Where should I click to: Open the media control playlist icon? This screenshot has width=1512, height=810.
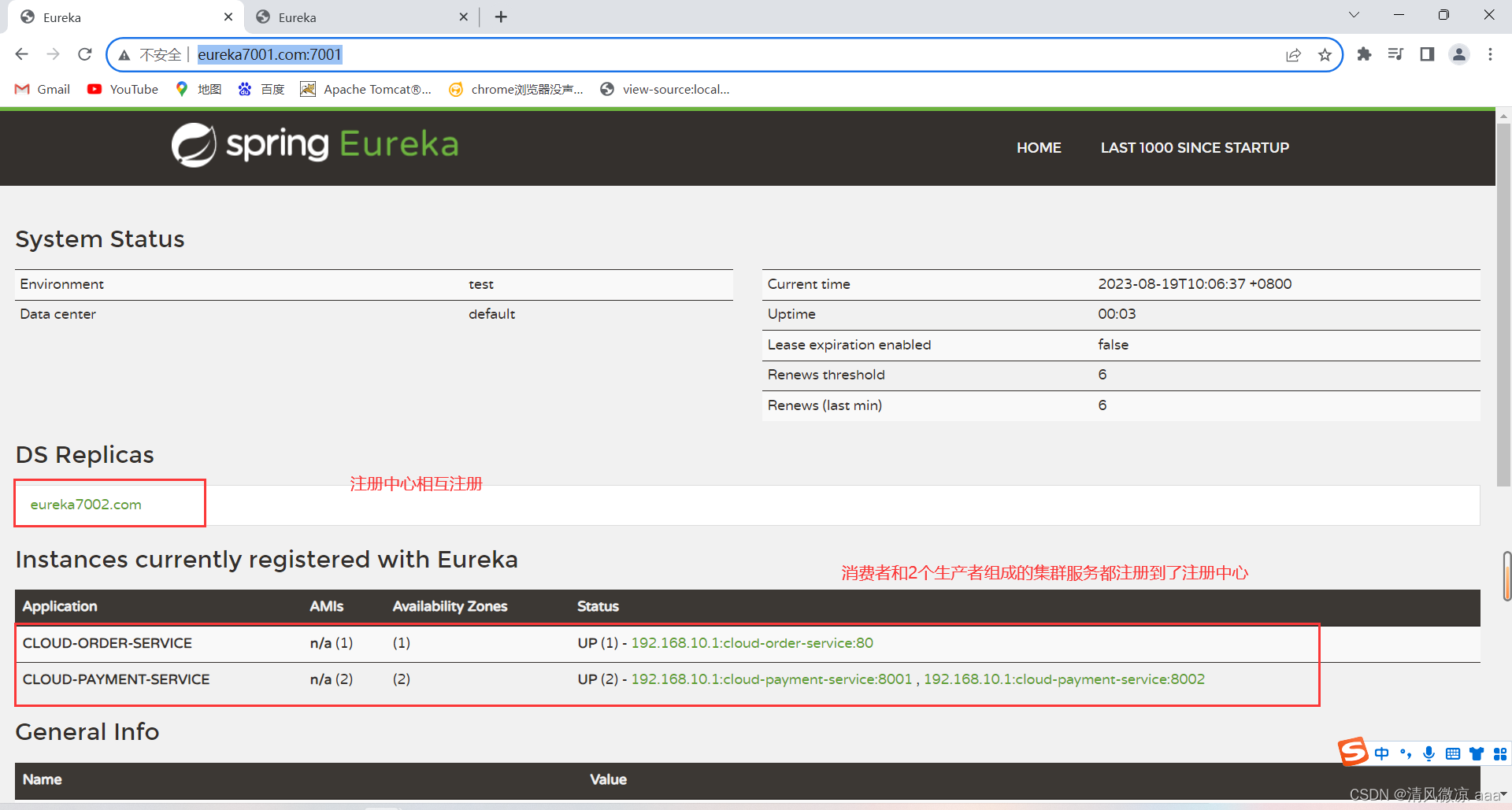1395,54
